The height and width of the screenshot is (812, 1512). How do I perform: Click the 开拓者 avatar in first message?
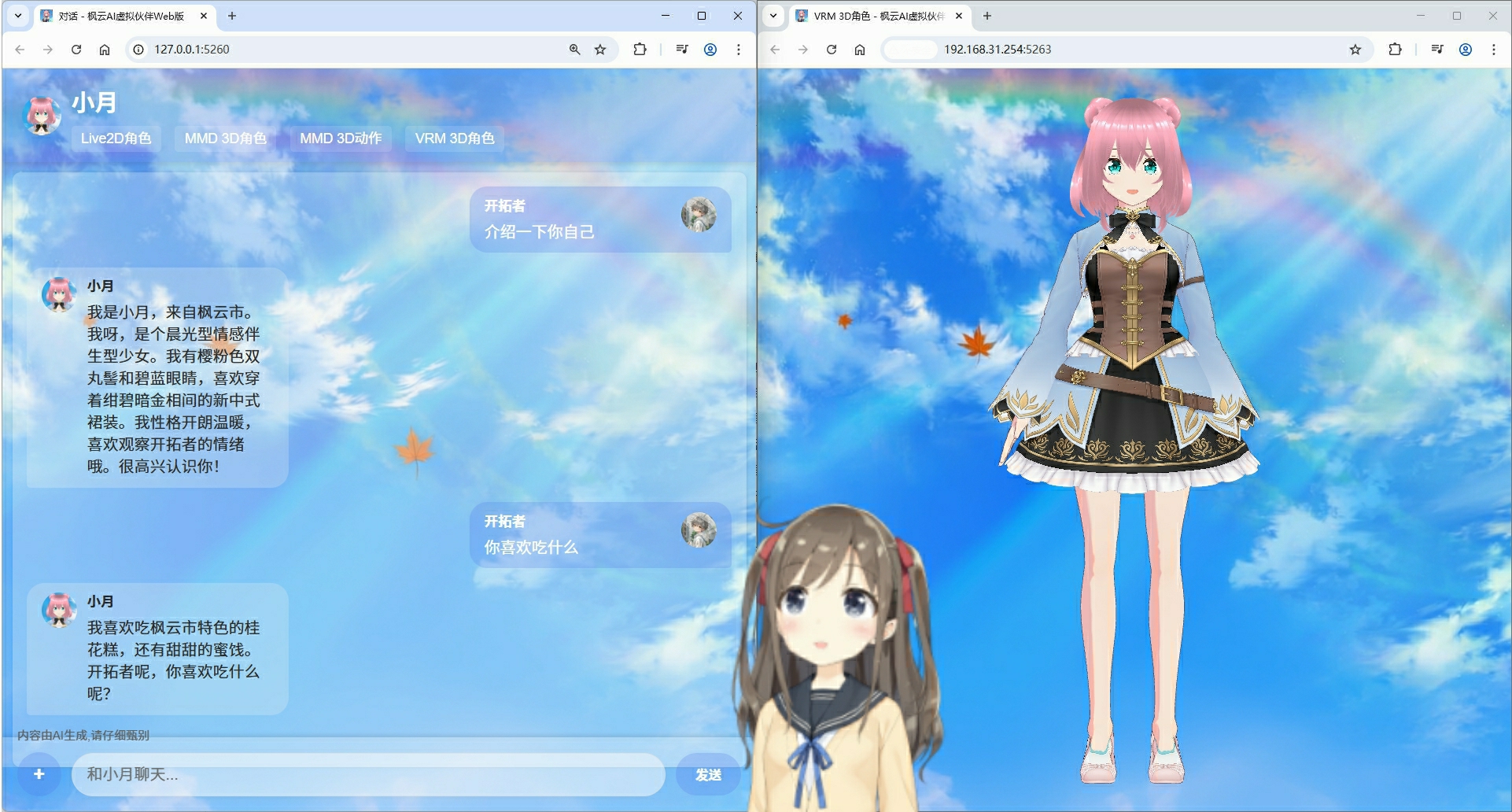click(x=699, y=215)
